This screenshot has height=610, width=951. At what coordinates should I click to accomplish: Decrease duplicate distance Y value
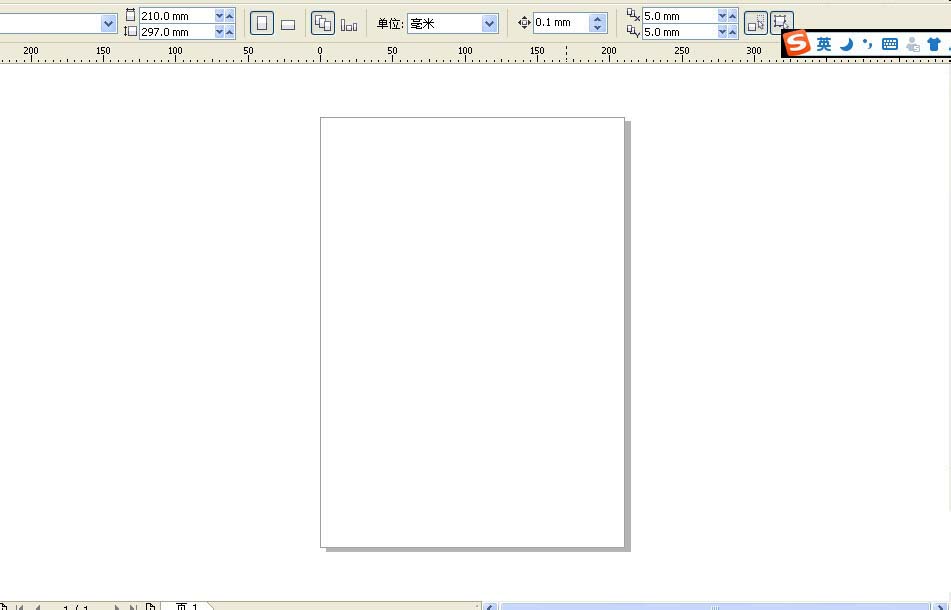[x=722, y=32]
